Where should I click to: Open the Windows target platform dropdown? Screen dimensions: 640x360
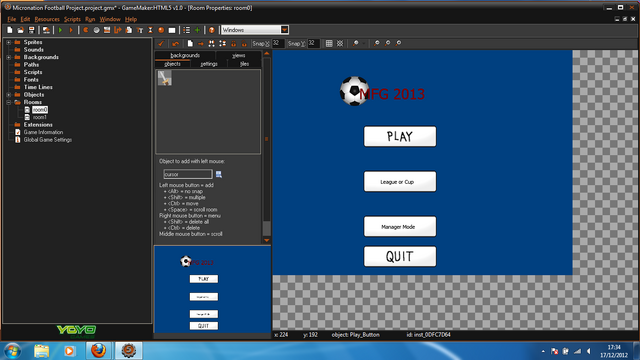(x=284, y=30)
